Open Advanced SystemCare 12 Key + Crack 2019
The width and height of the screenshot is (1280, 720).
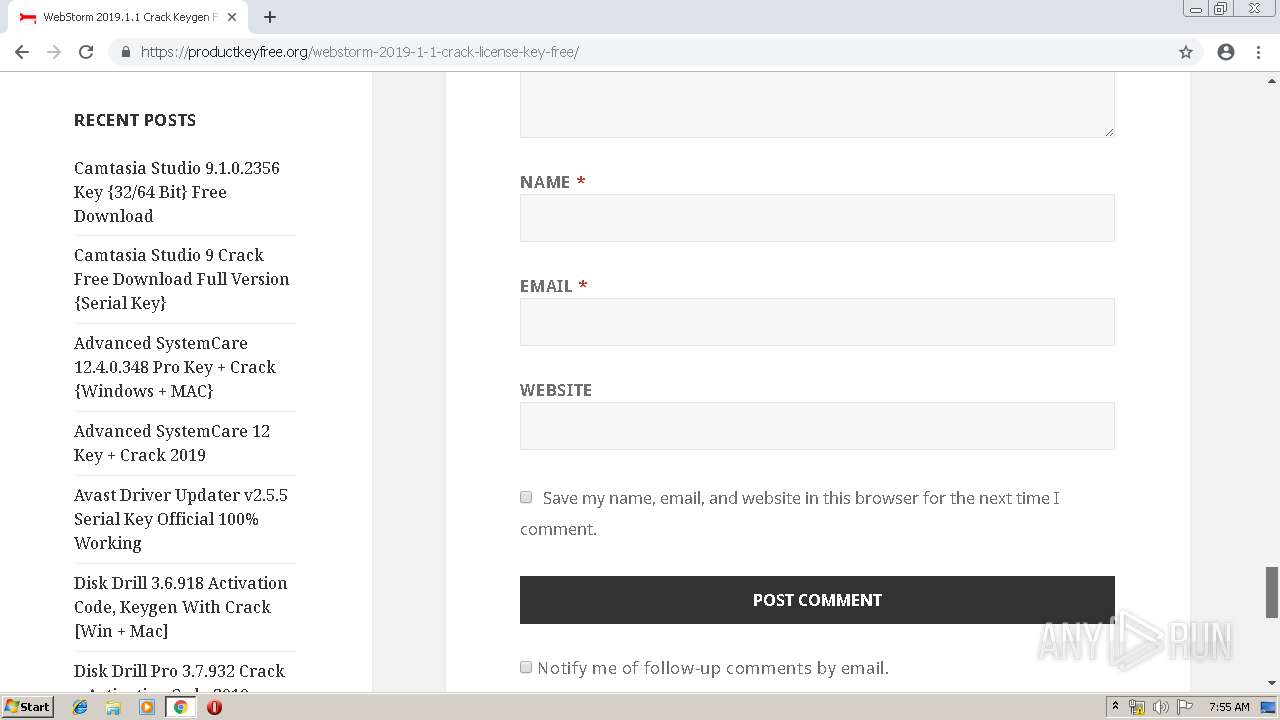(x=172, y=443)
